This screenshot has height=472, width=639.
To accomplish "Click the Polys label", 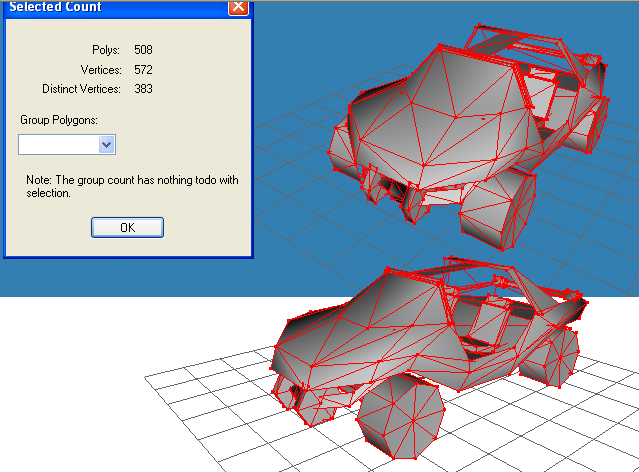I will click(106, 50).
